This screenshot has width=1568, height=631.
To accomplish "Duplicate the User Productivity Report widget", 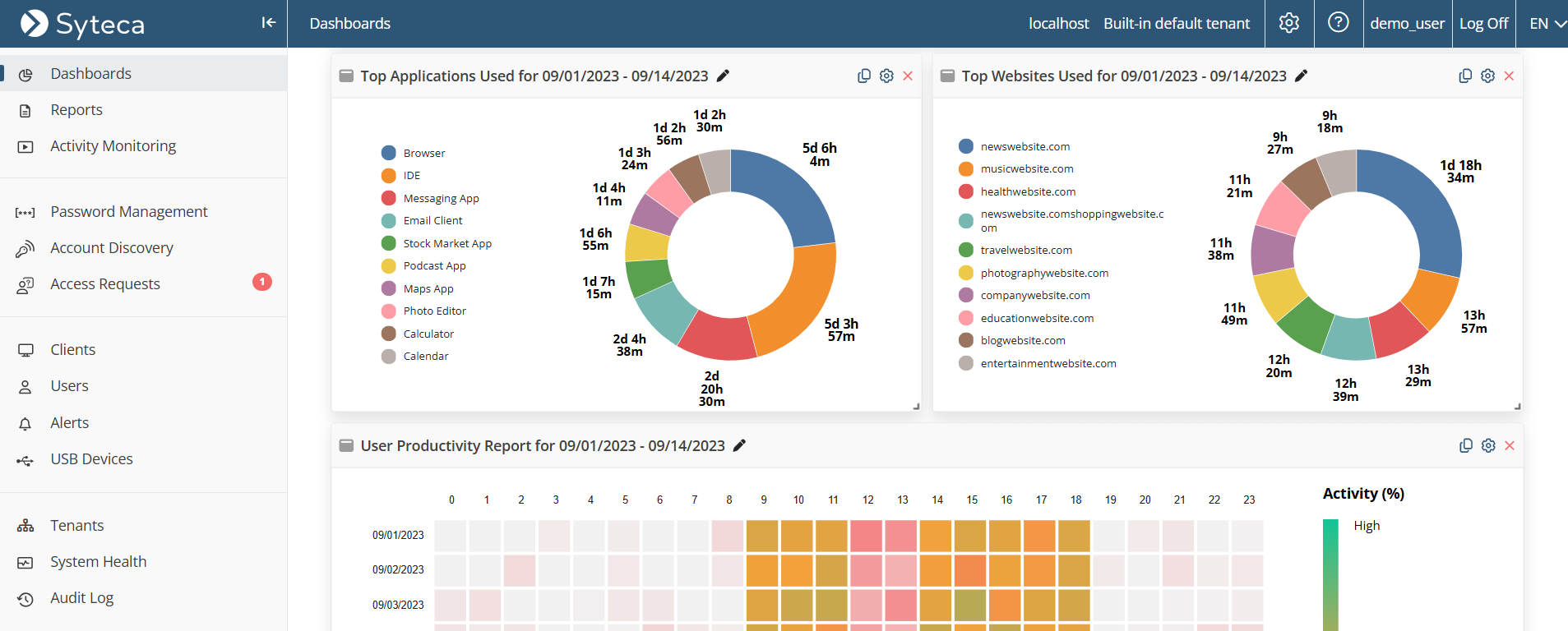I will [1466, 445].
